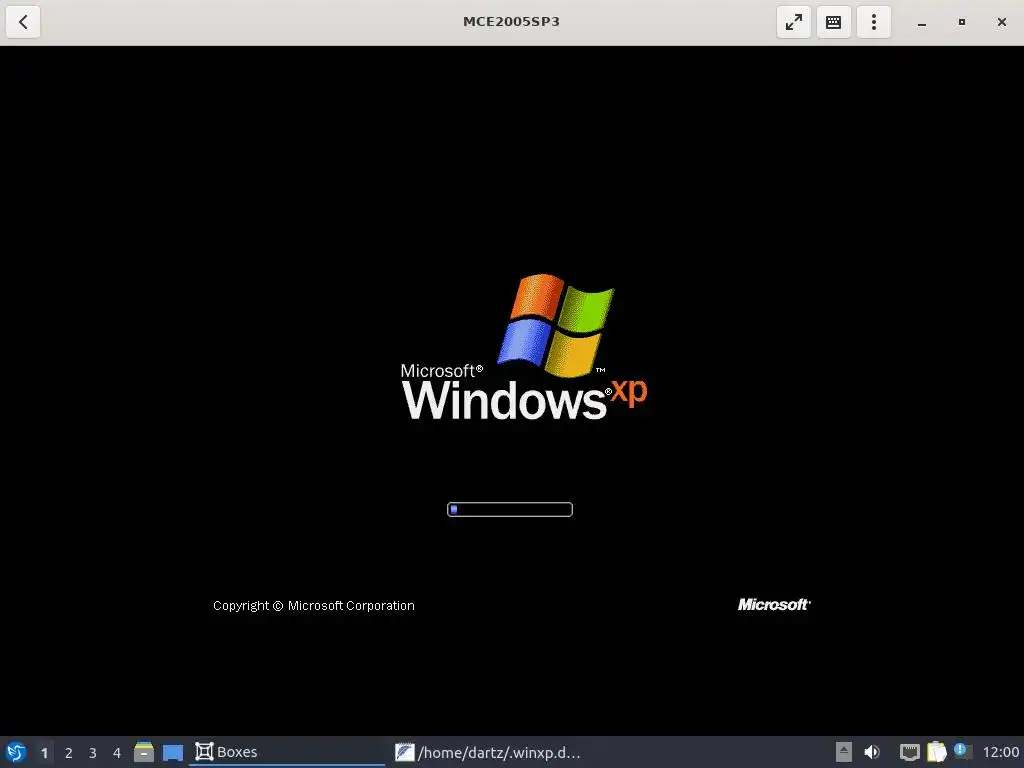Click the Windows XP boot progress bar
1024x768 pixels.
[x=510, y=509]
